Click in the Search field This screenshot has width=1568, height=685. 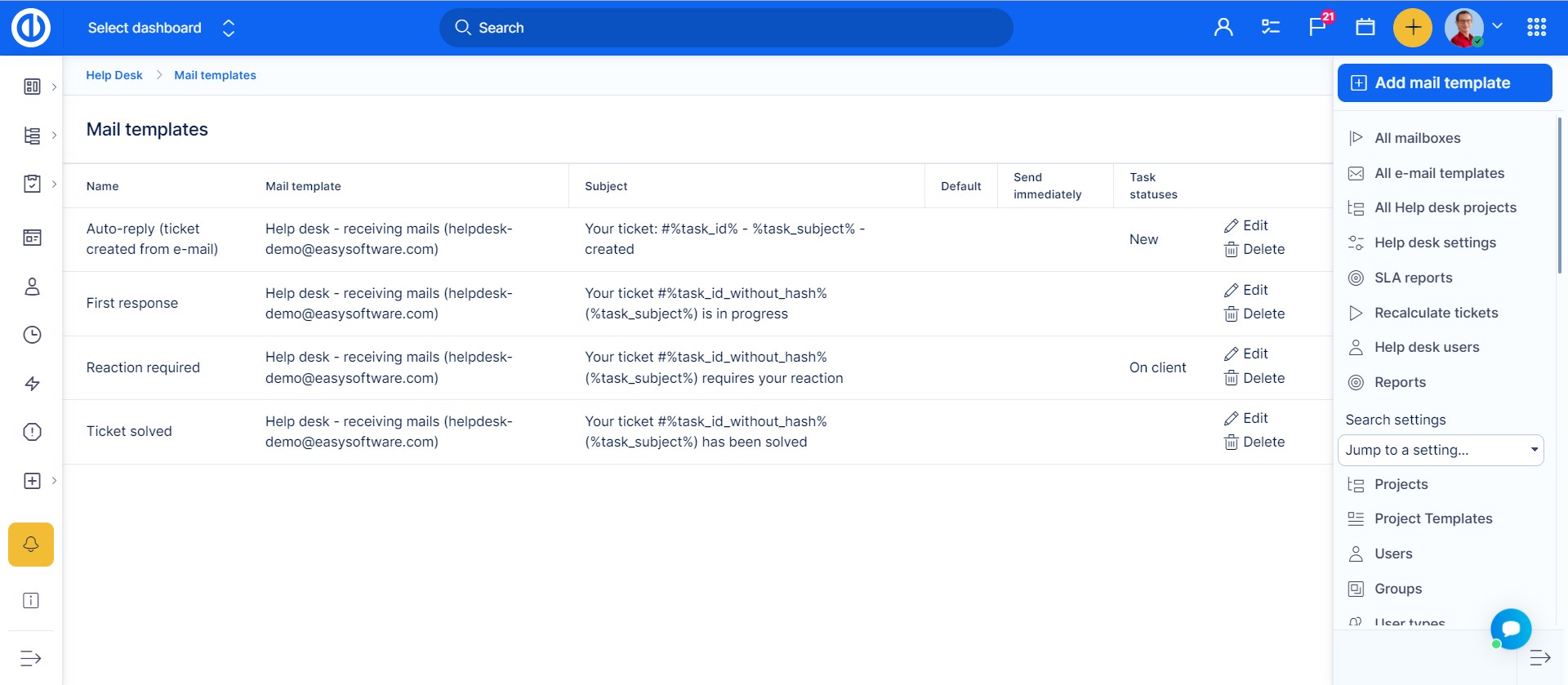[727, 28]
